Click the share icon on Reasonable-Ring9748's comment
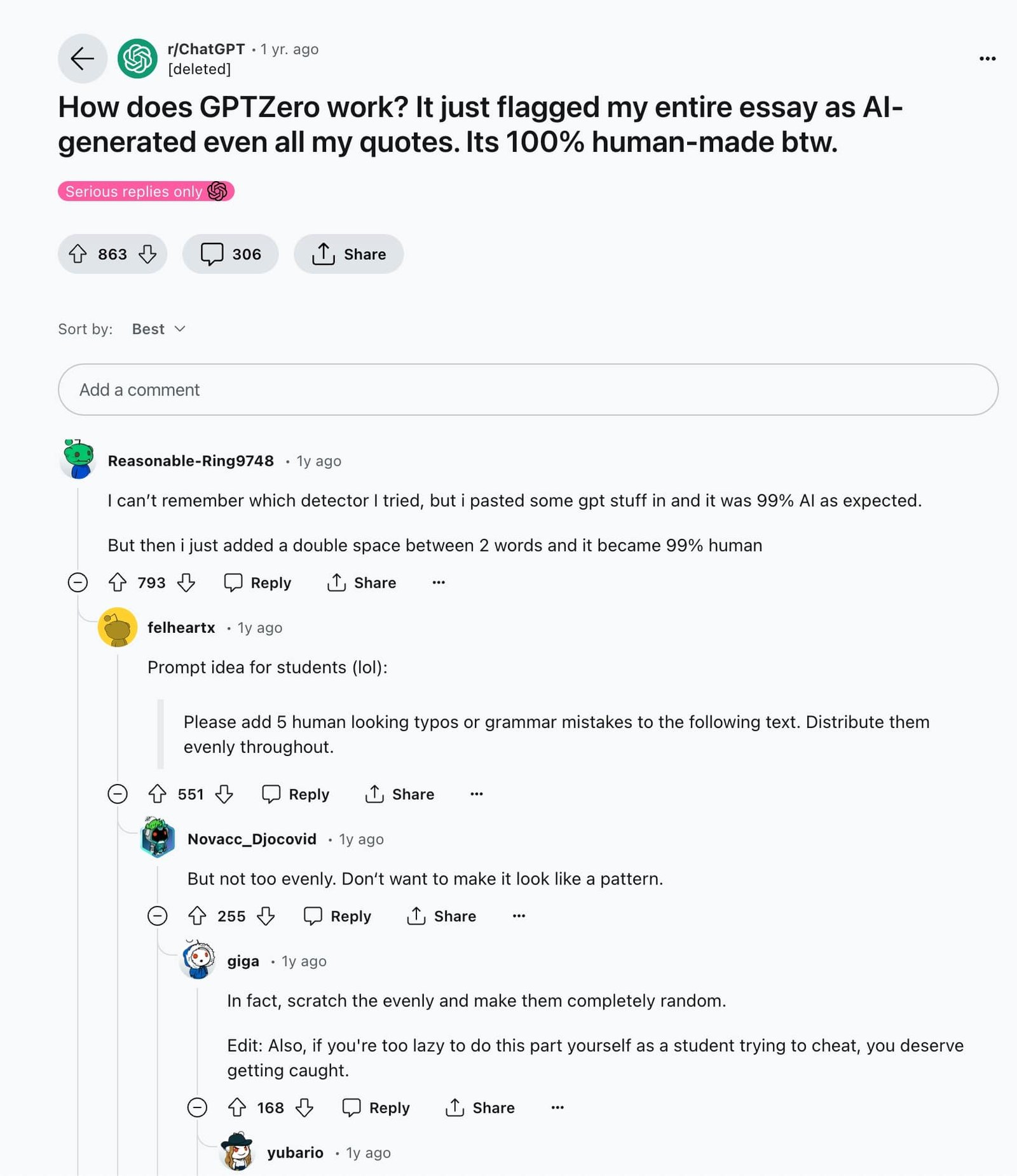Viewport: 1017px width, 1176px height. [336, 582]
